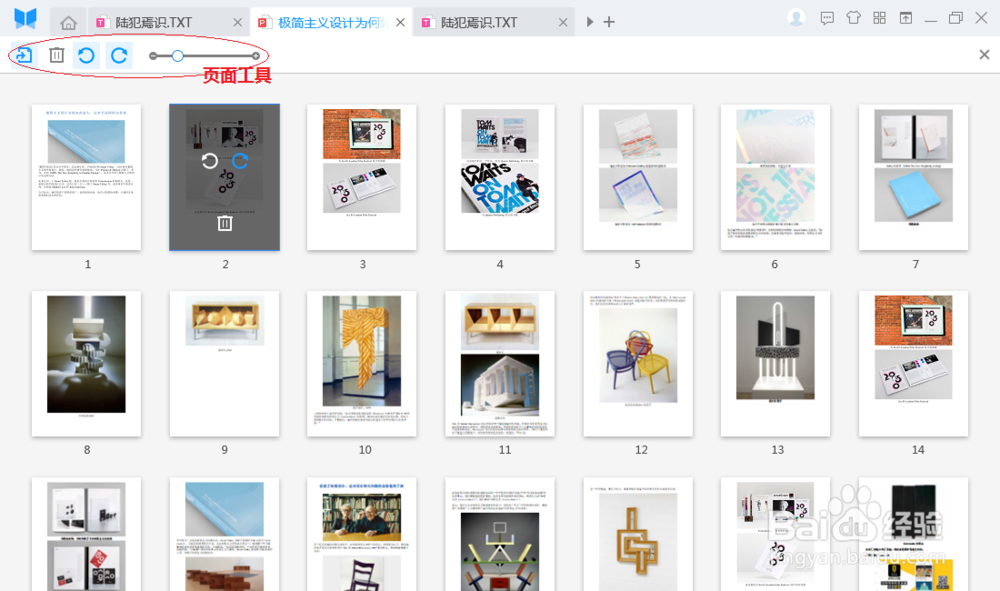The height and width of the screenshot is (591, 1000).
Task: Open the user account avatar
Action: [796, 18]
